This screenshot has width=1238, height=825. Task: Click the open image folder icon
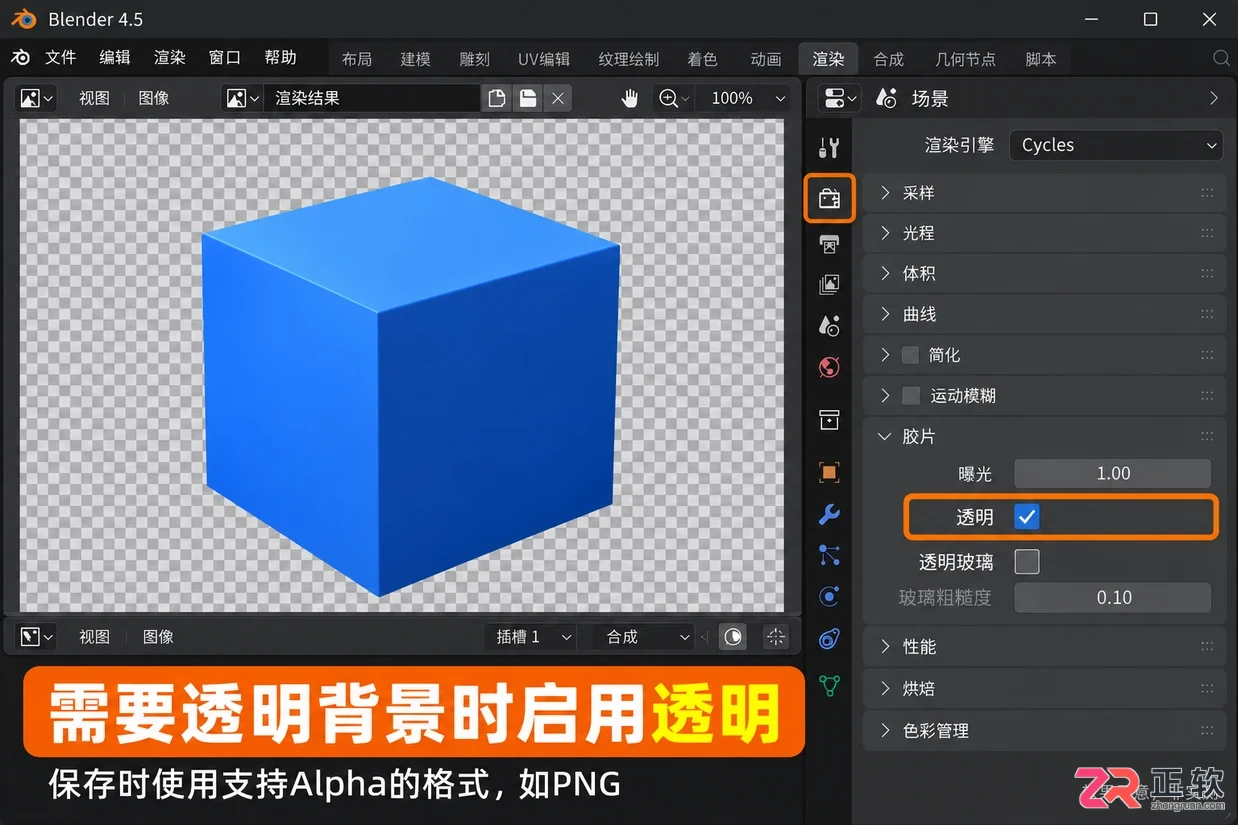click(x=527, y=98)
